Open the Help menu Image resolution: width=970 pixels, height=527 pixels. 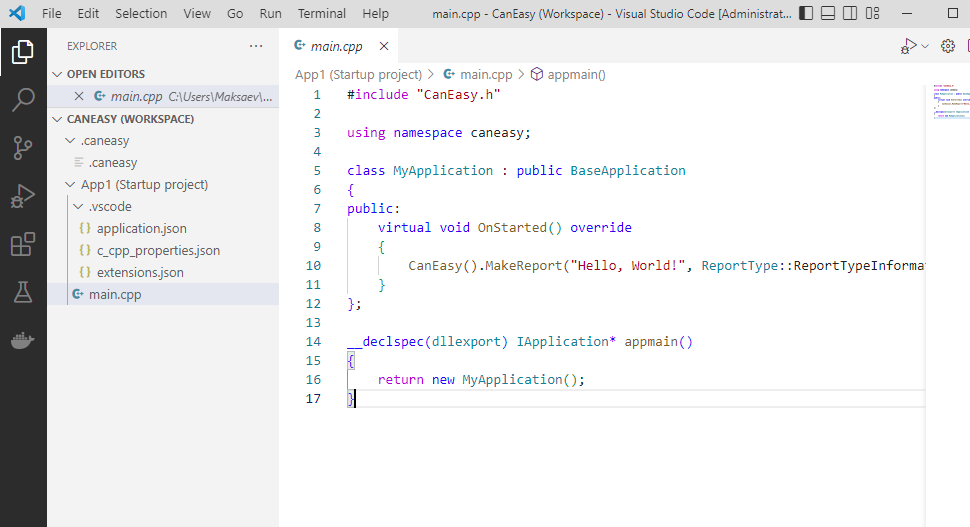tap(376, 14)
